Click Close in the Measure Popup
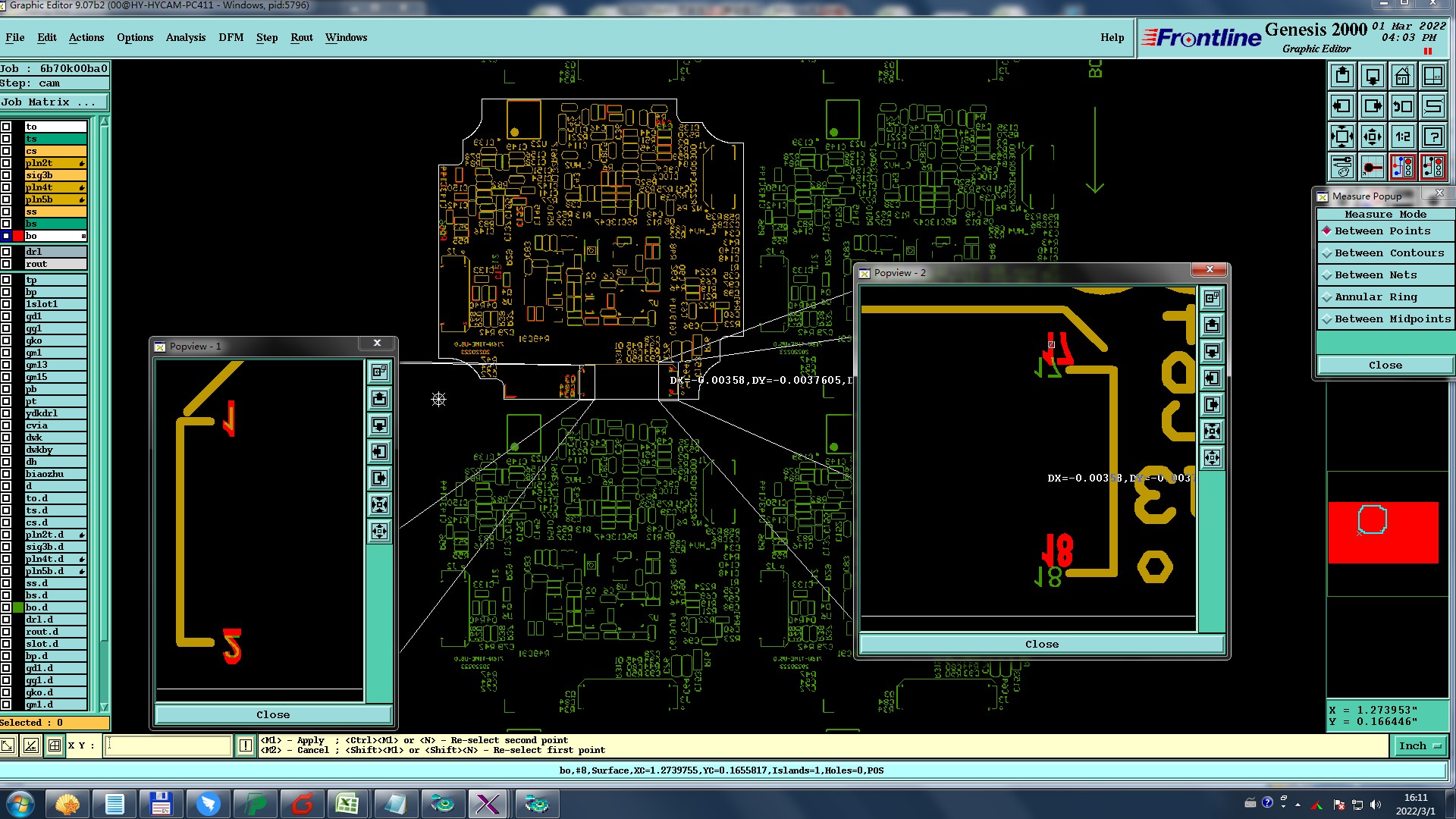The height and width of the screenshot is (819, 1456). click(1385, 365)
